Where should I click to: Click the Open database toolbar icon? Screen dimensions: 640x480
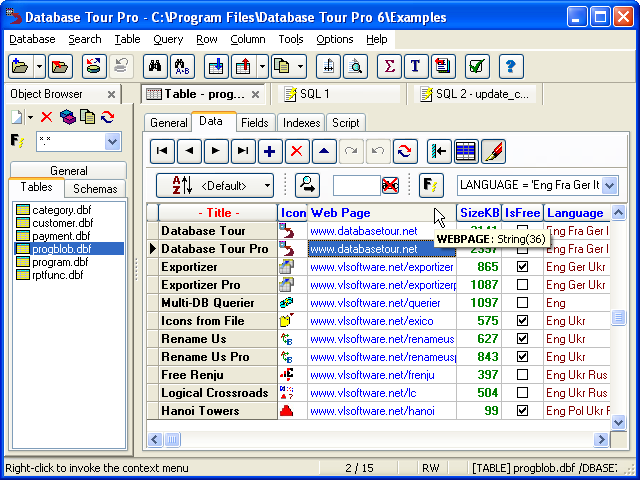20,66
